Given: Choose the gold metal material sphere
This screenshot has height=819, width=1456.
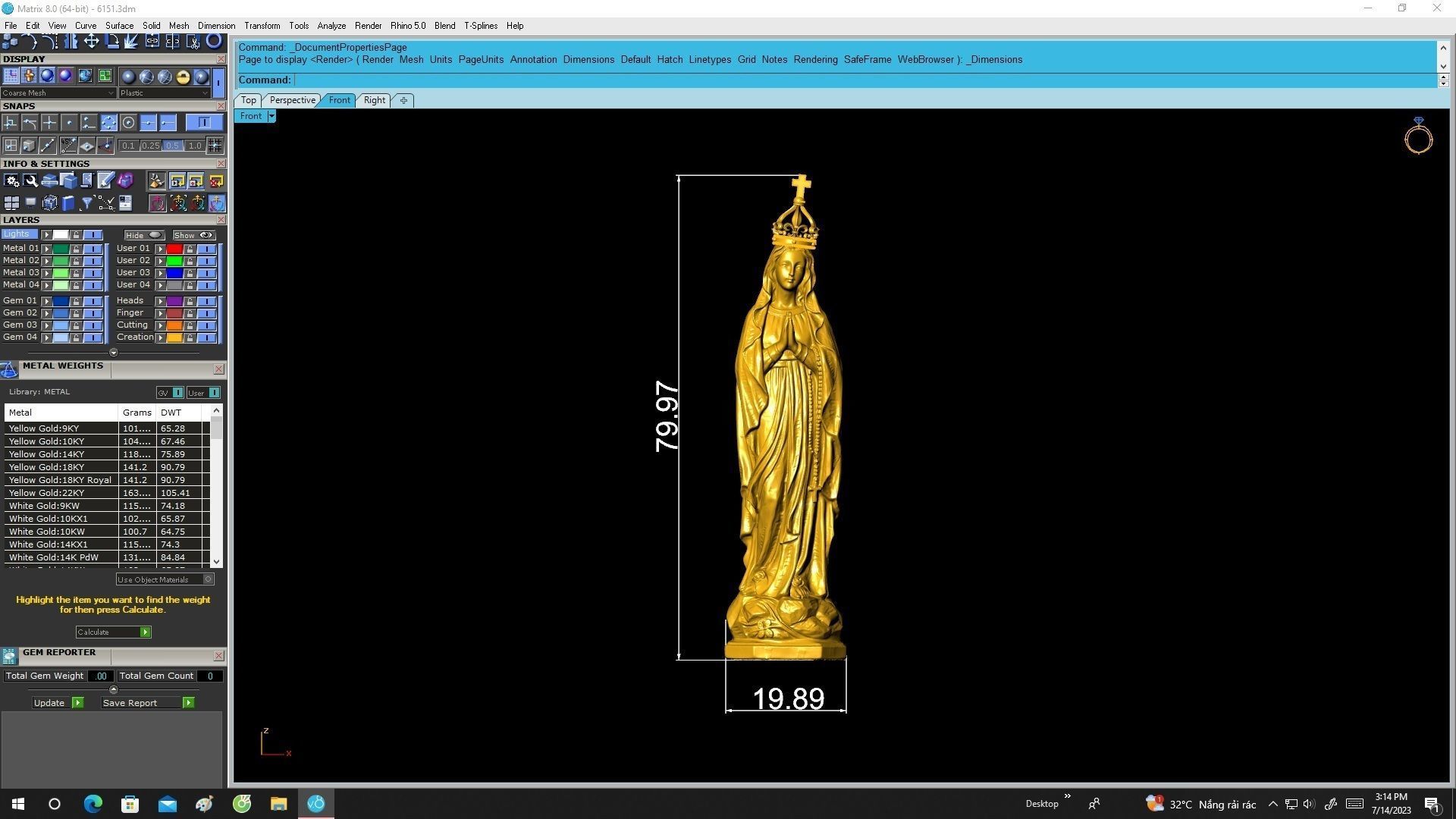Looking at the screenshot, I should [x=183, y=77].
